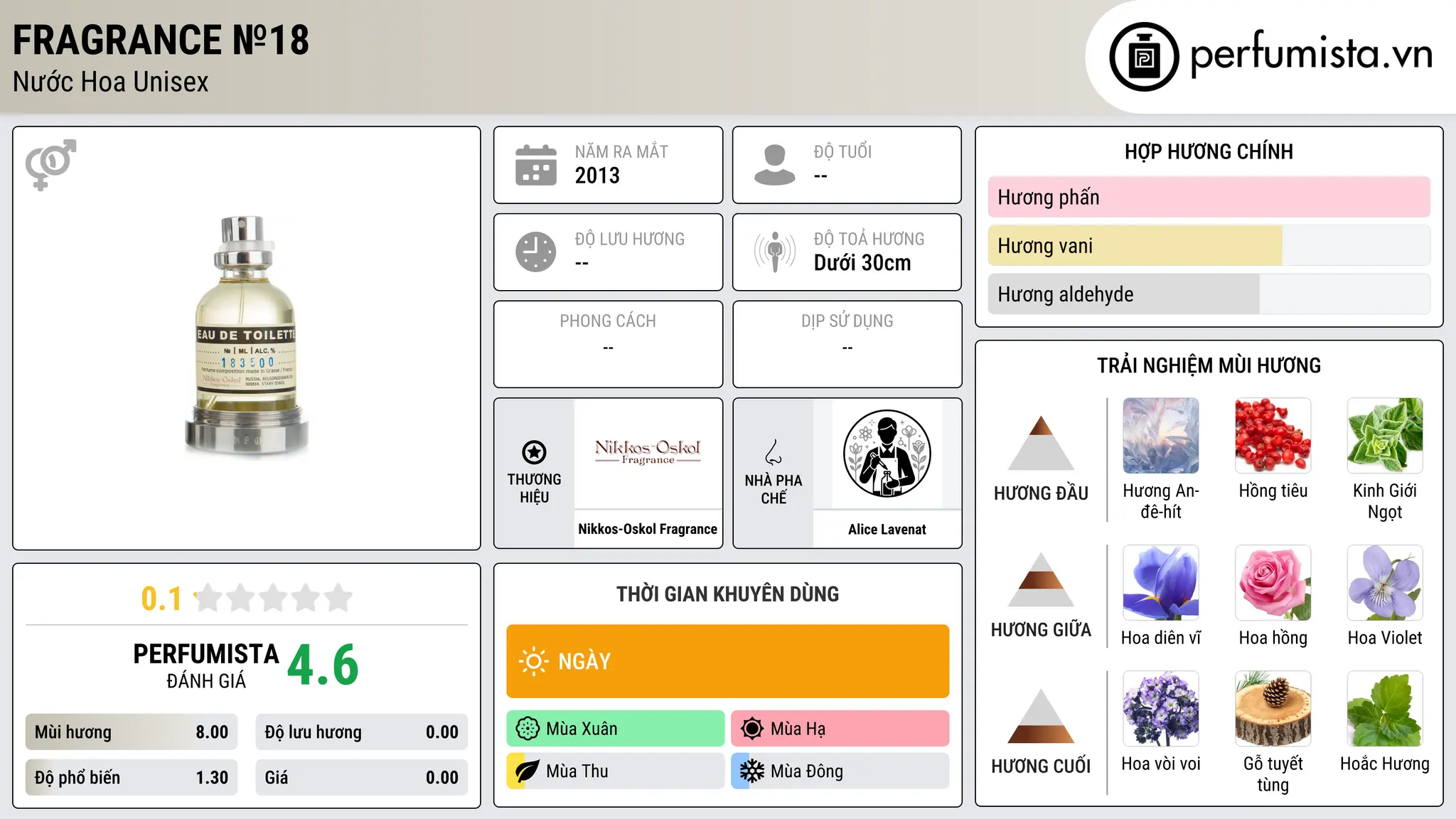Click the Dưới 30cm sillage value
The height and width of the screenshot is (819, 1456).
(x=862, y=263)
